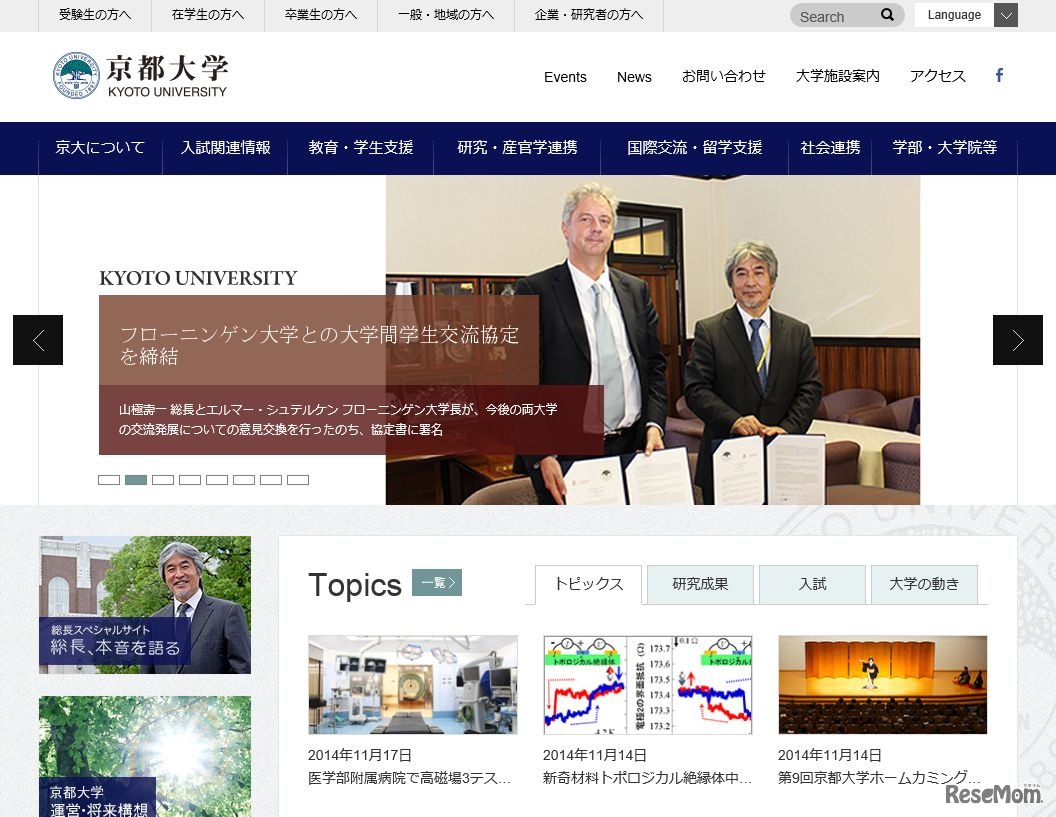Open Kyoto University's Facebook page via the icon
Viewport: 1056px width, 817px height.
point(998,73)
